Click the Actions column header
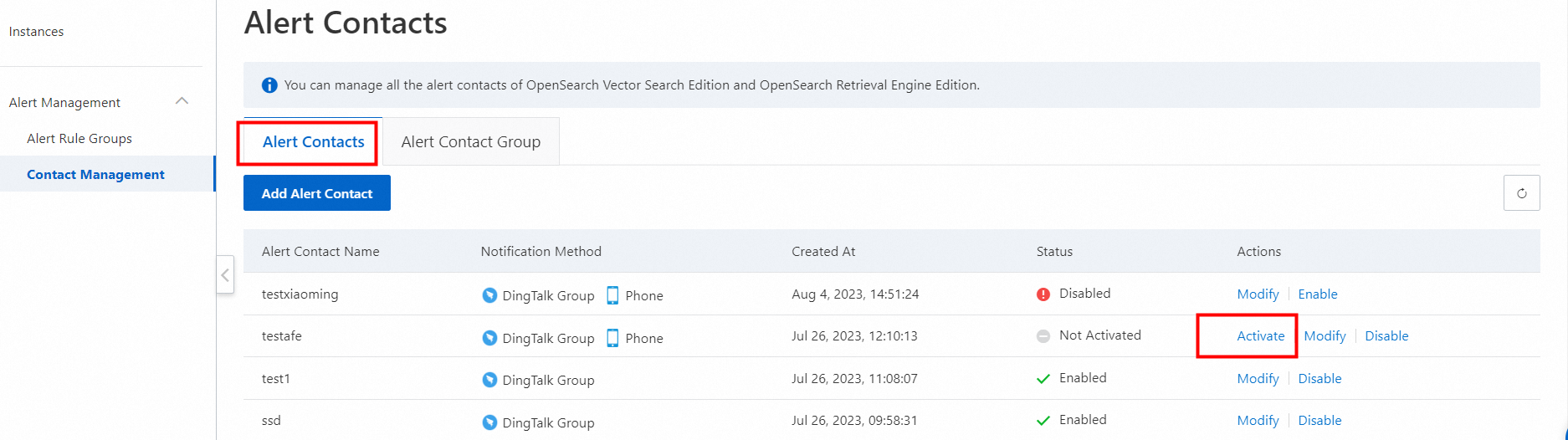Screen dimensions: 1568x440 1259,252
